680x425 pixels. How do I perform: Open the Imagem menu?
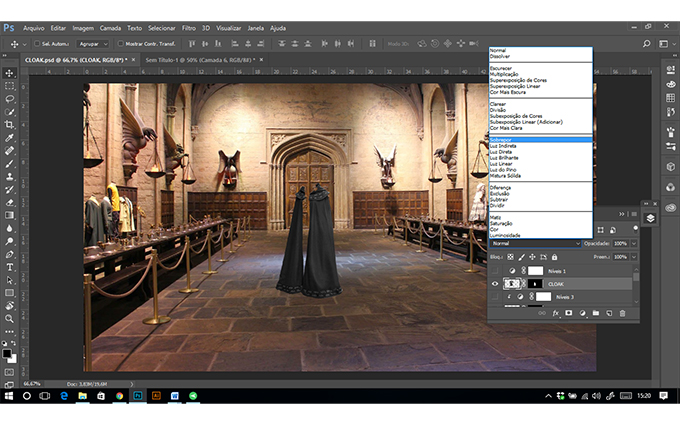pyautogui.click(x=83, y=28)
